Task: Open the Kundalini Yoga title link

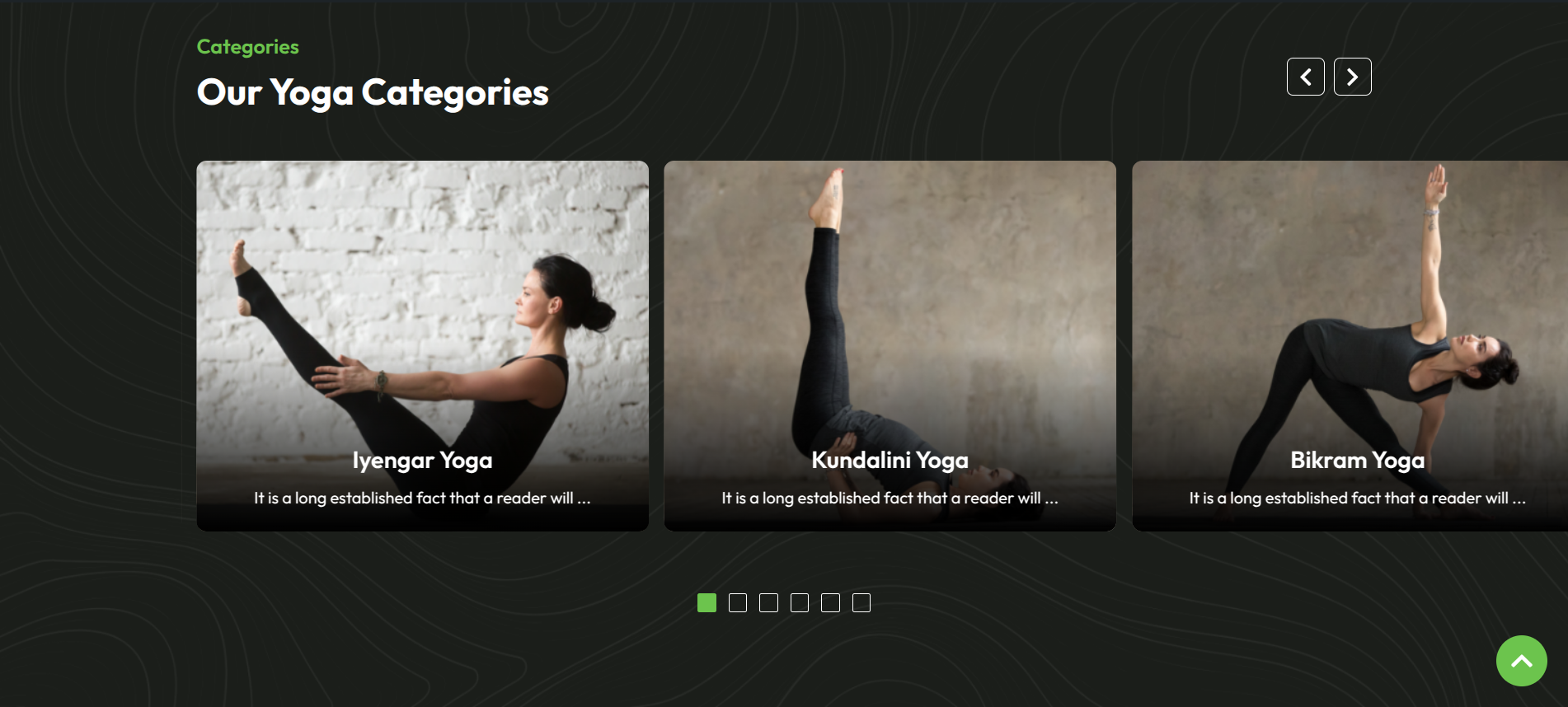Action: click(890, 460)
